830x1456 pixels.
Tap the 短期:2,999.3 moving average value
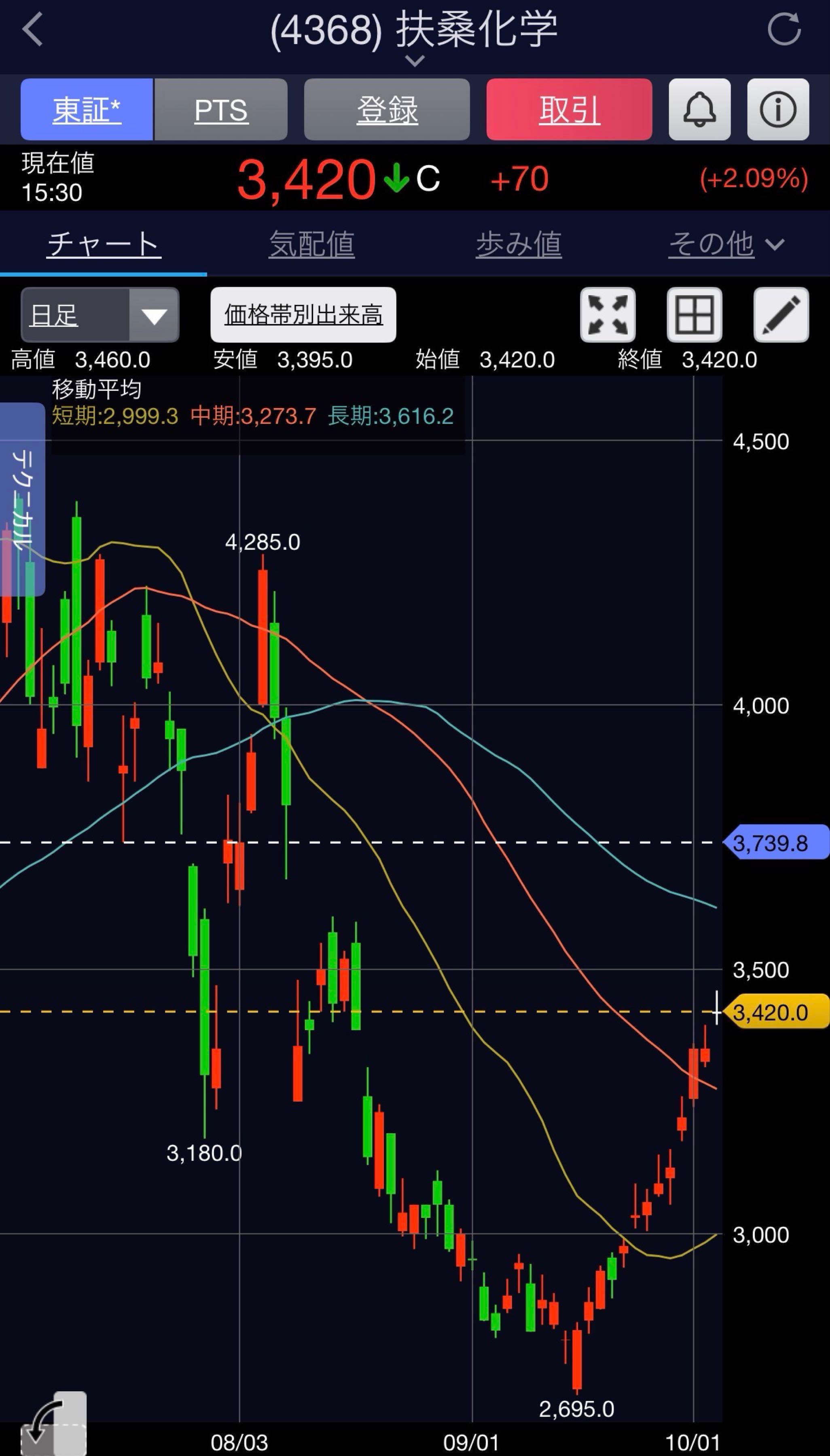(114, 416)
